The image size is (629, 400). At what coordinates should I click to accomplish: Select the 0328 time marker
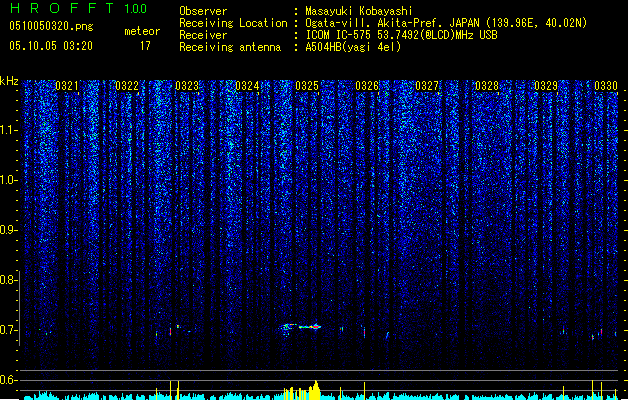tap(487, 86)
